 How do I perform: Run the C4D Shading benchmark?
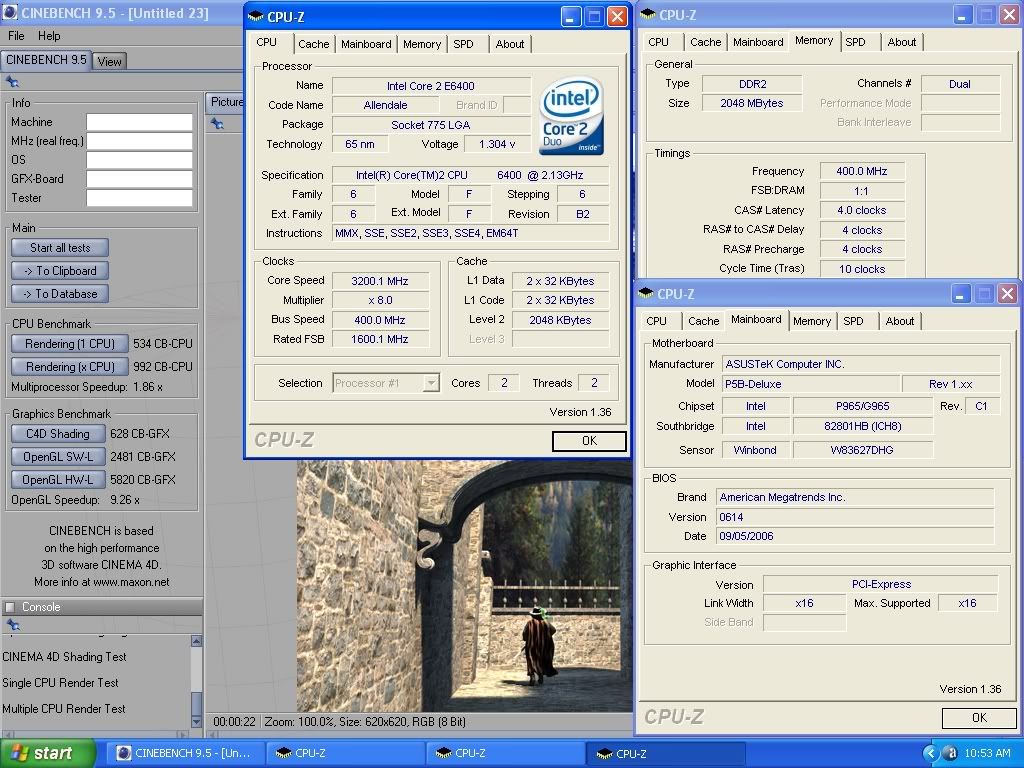(58, 434)
